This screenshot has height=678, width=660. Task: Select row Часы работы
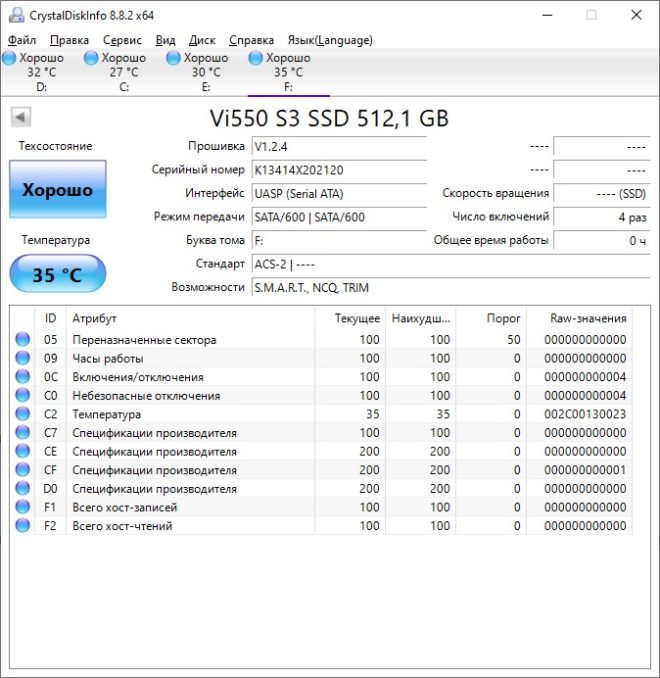pyautogui.click(x=320, y=358)
